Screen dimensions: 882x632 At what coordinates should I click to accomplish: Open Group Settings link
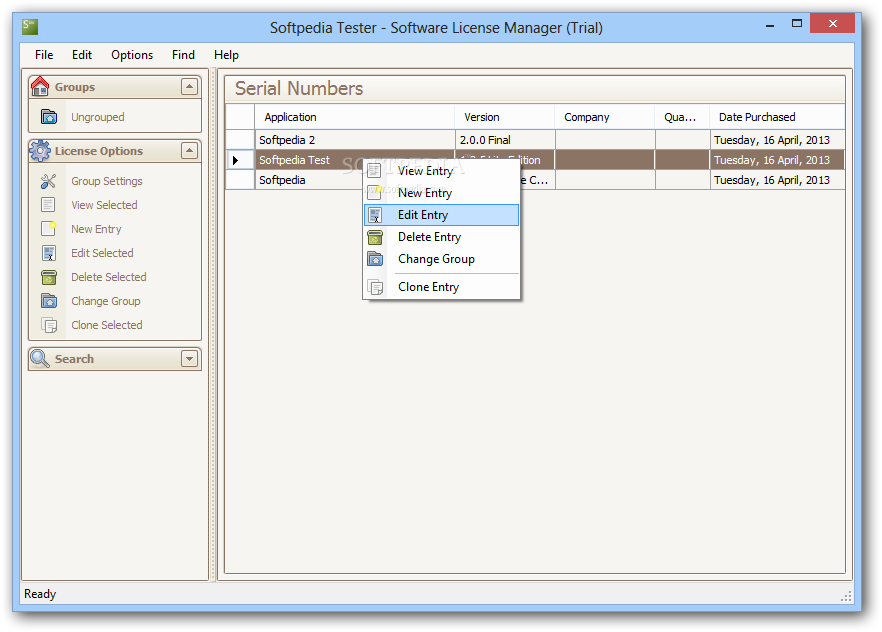(107, 181)
